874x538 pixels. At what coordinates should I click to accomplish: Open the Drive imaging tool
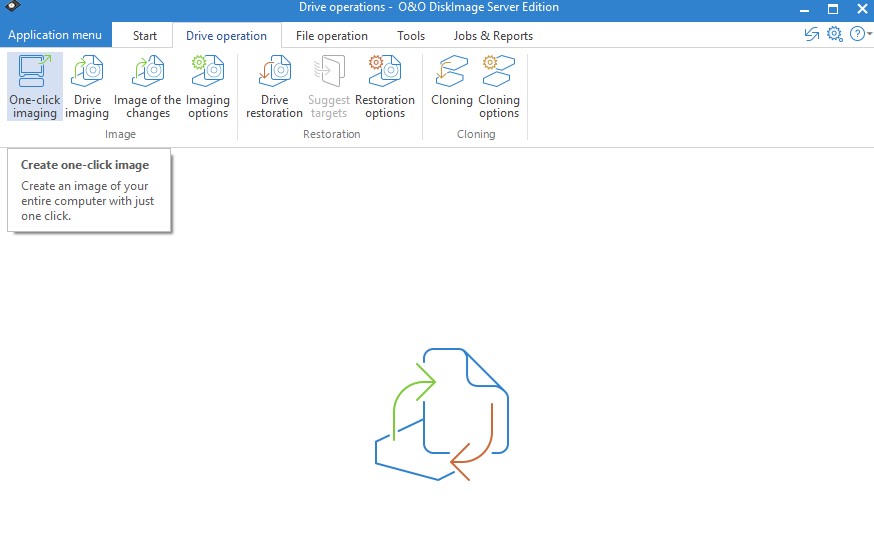[x=87, y=86]
